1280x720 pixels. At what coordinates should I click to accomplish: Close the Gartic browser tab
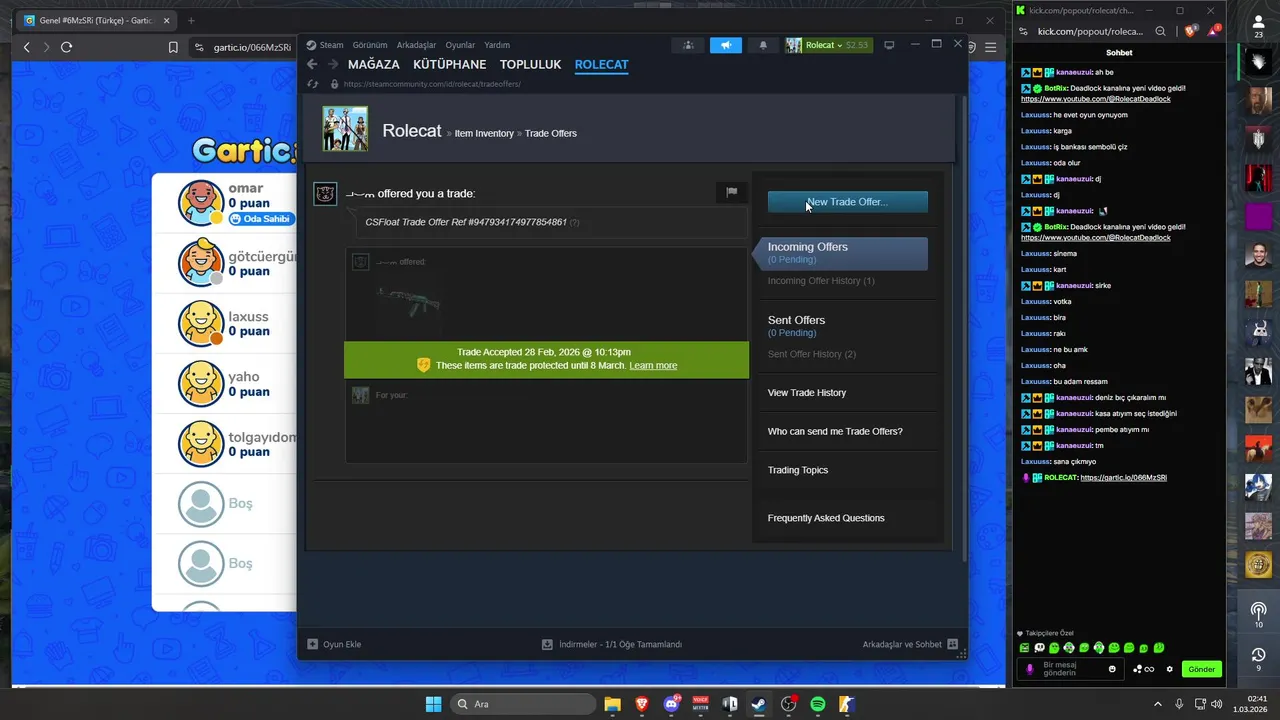click(x=166, y=20)
